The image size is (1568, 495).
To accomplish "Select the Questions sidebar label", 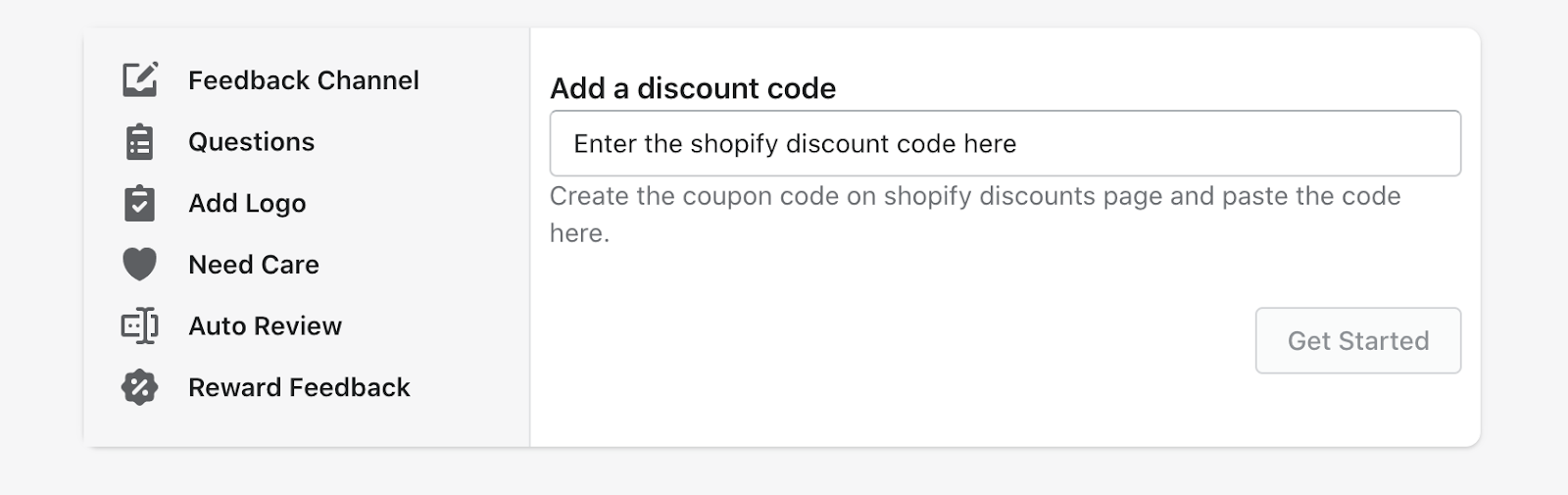I will [x=251, y=142].
